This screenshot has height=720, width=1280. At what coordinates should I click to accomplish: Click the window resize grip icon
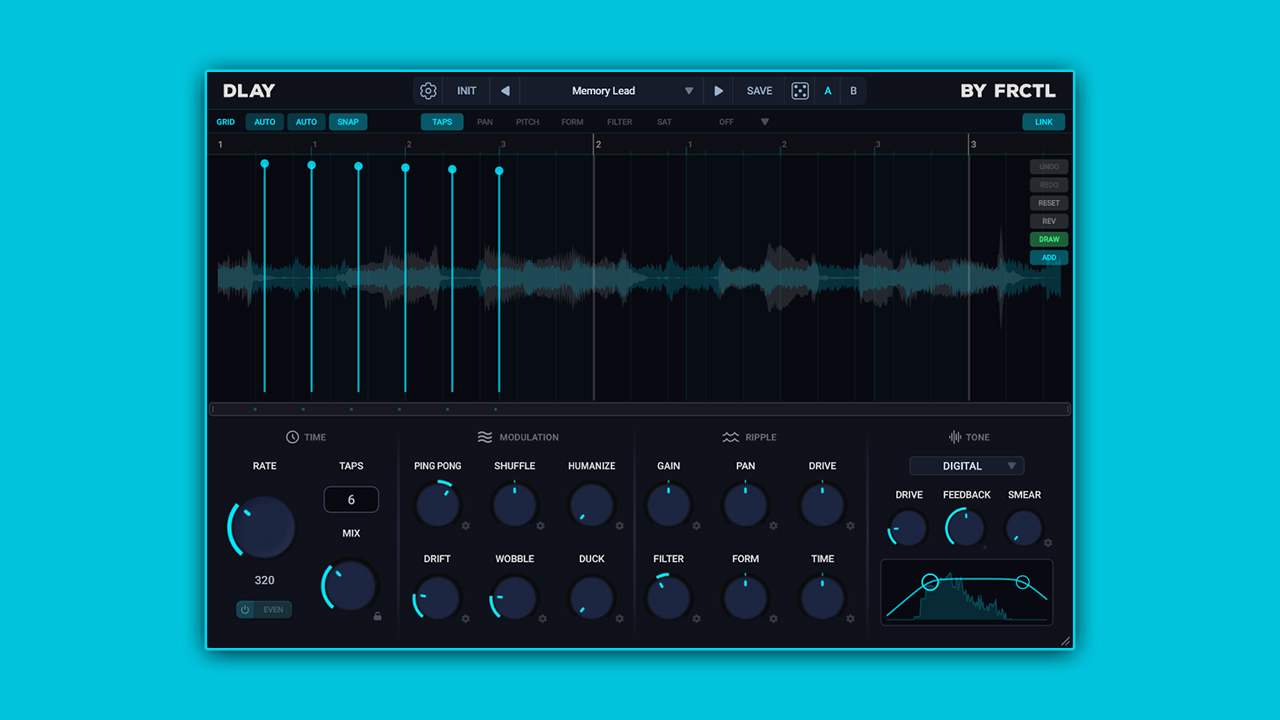coord(1065,641)
